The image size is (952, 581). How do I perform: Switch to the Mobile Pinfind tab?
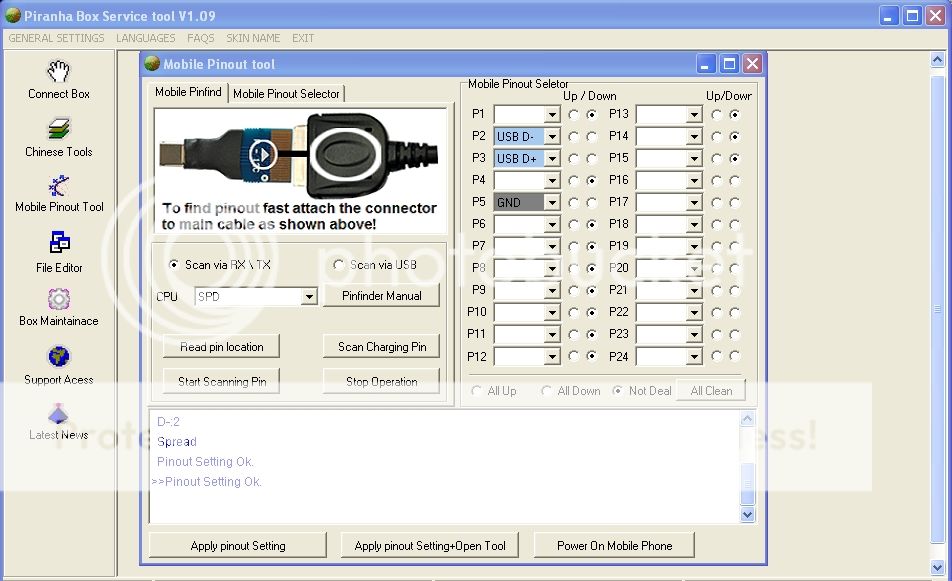click(x=188, y=92)
